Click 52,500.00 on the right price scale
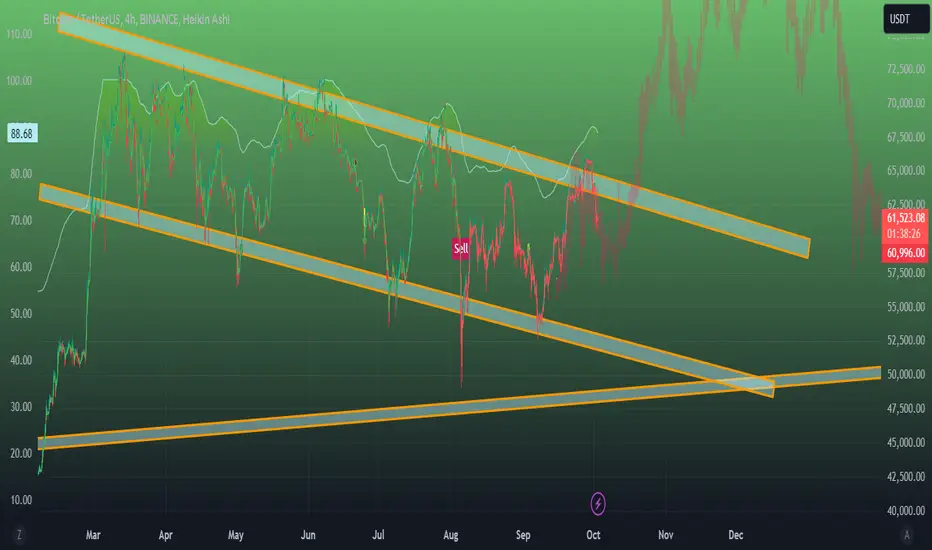Viewport: 932px width, 550px height. point(906,340)
